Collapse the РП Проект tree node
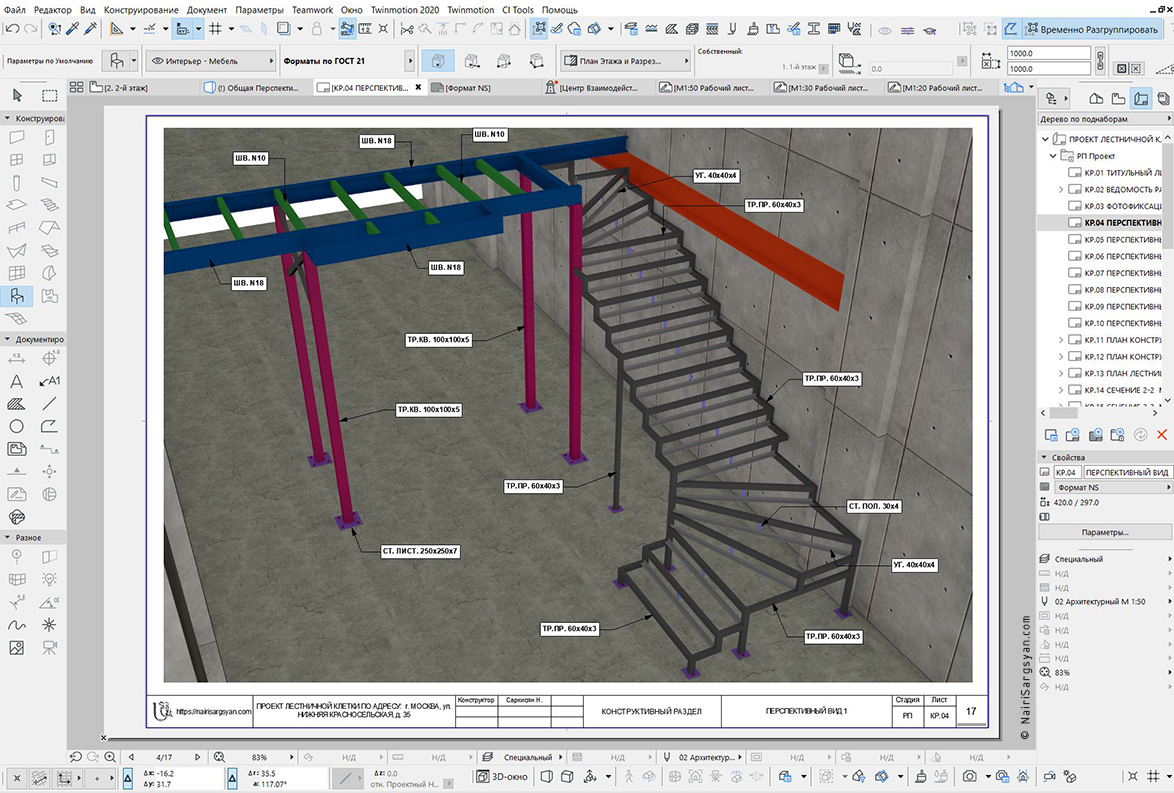This screenshot has width=1174, height=793. pyautogui.click(x=1053, y=156)
